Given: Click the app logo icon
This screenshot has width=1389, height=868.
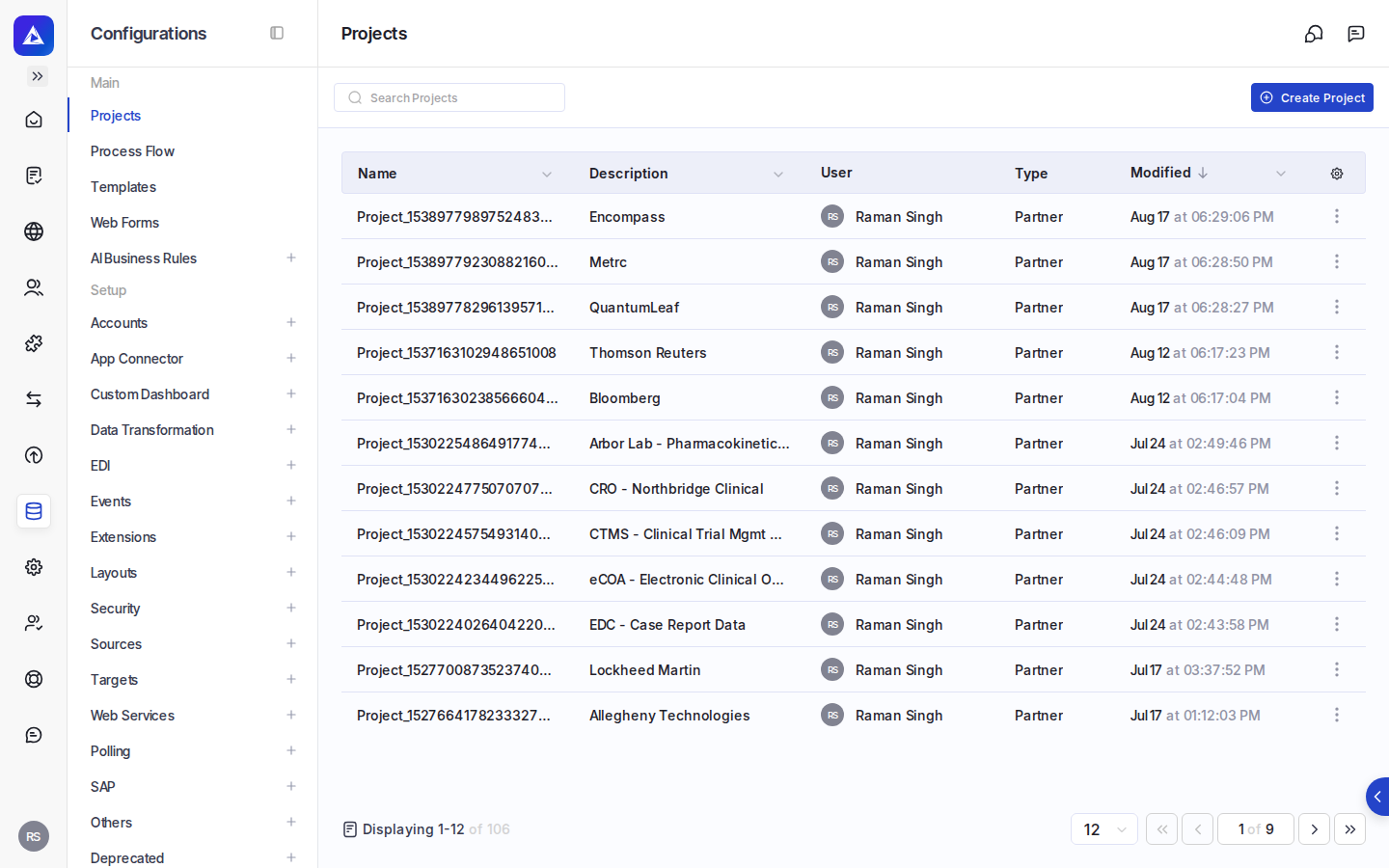Looking at the screenshot, I should tap(34, 36).
